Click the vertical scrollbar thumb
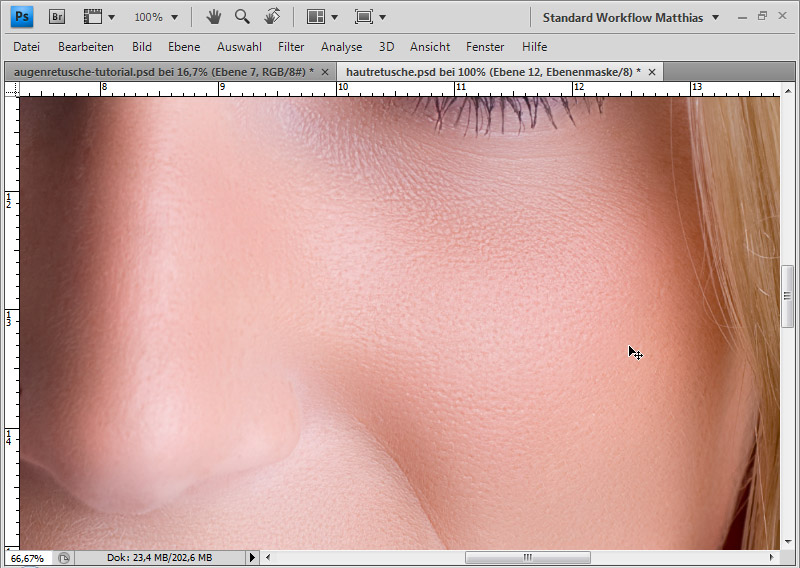The image size is (800, 568). click(788, 297)
